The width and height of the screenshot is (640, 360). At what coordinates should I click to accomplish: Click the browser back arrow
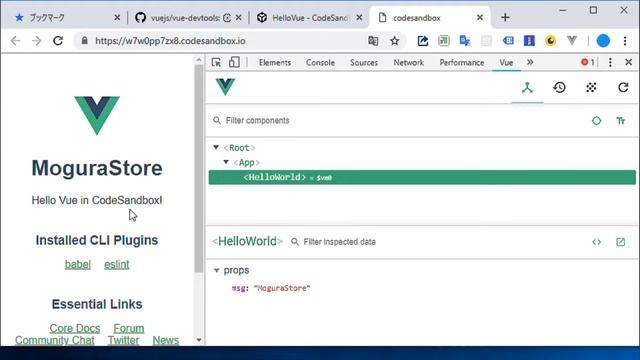(16, 41)
